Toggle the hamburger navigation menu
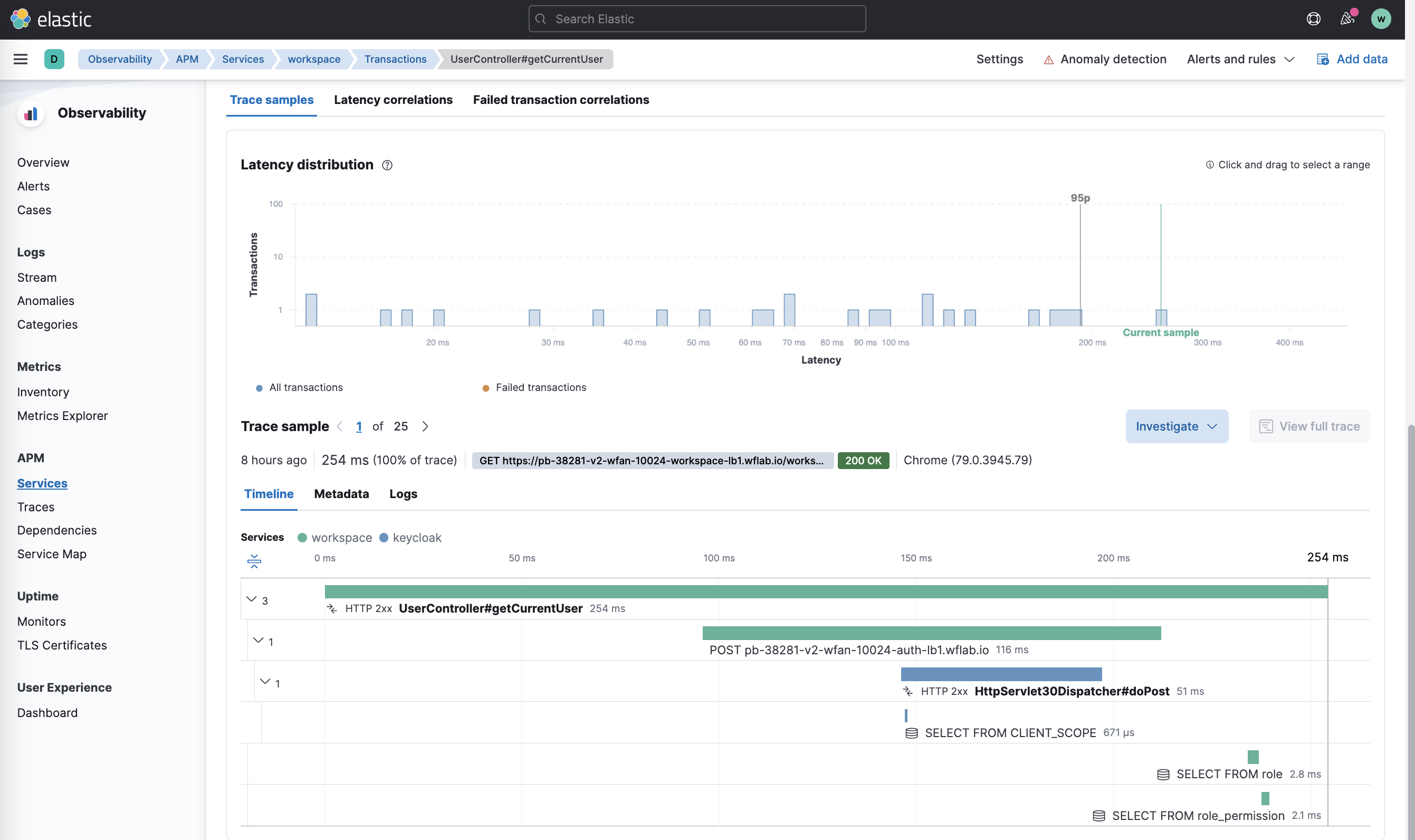The image size is (1415, 840). click(x=21, y=59)
